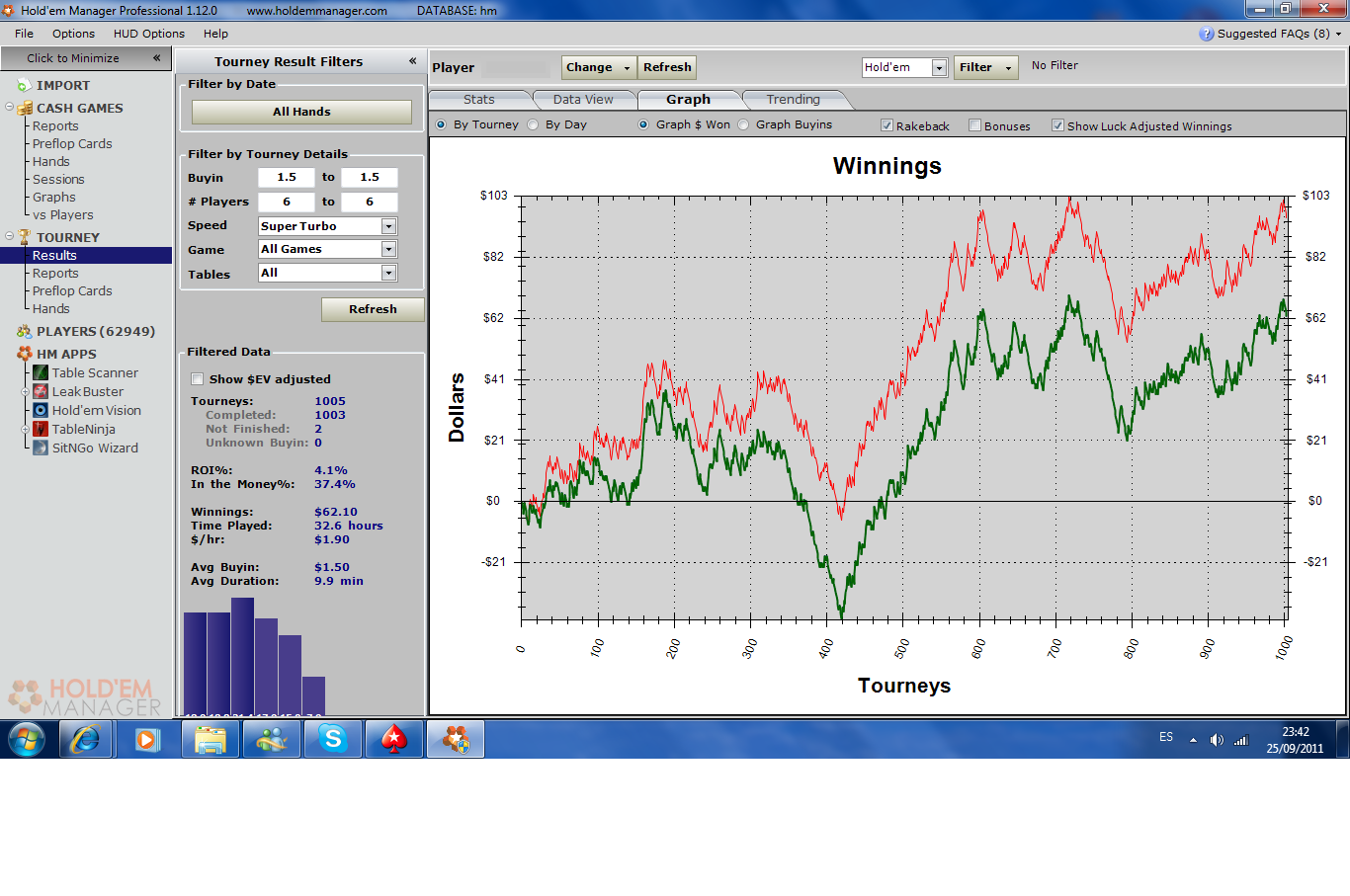This screenshot has height=896, width=1350.
Task: Enable the Bonuses checkbox
Action: [974, 125]
